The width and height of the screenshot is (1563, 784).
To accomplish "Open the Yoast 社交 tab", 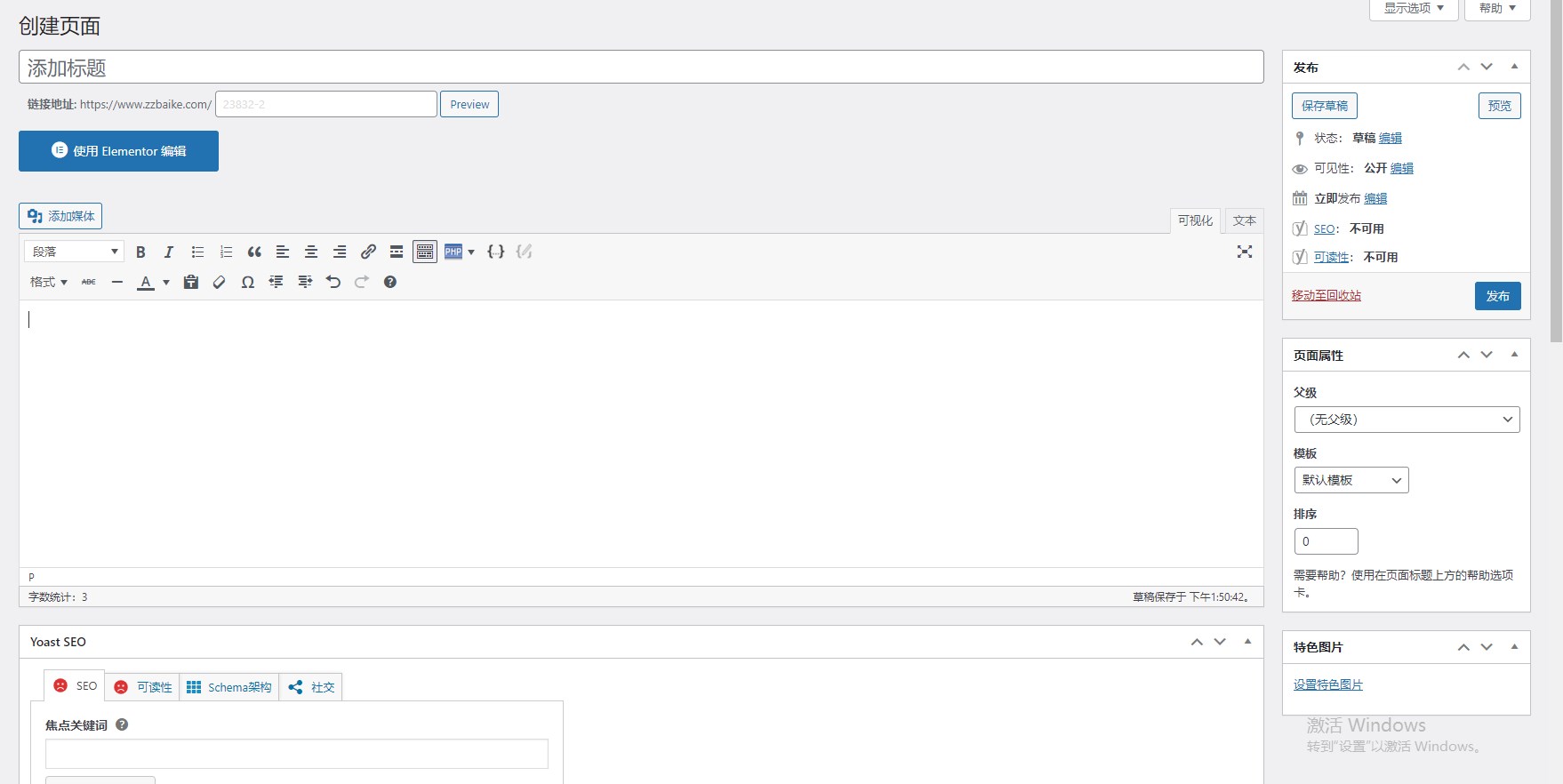I will point(311,687).
